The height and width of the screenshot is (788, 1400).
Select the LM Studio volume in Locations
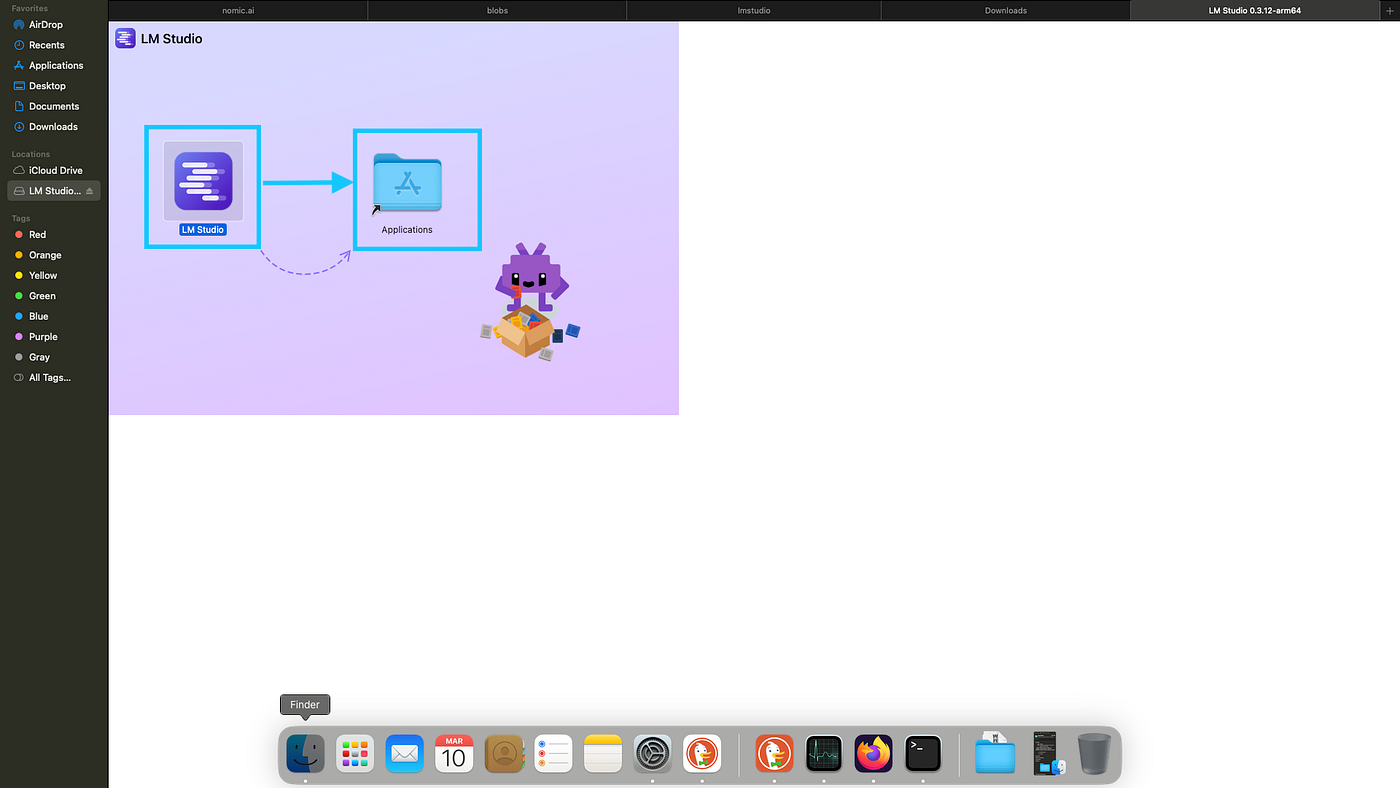pyautogui.click(x=54, y=191)
